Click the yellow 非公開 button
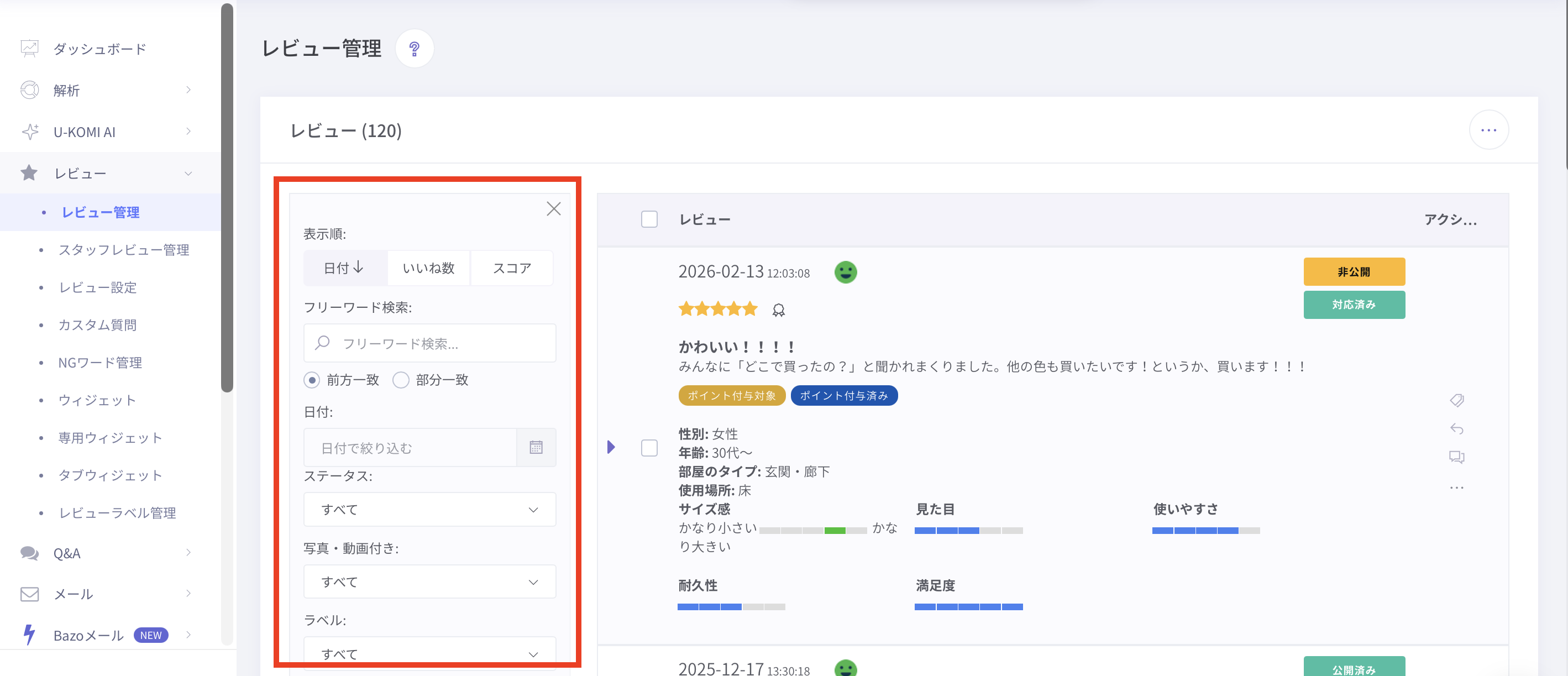1568x676 pixels. click(x=1354, y=271)
